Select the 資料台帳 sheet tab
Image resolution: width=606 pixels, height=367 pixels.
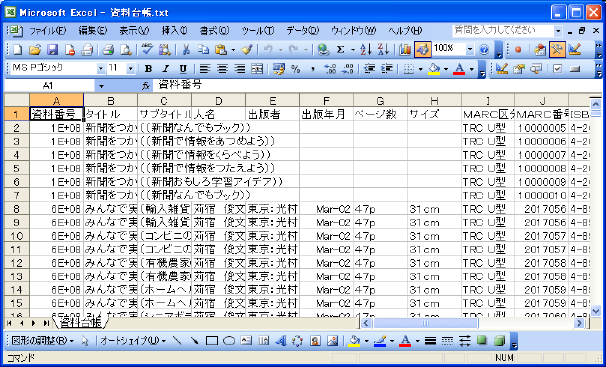point(80,323)
